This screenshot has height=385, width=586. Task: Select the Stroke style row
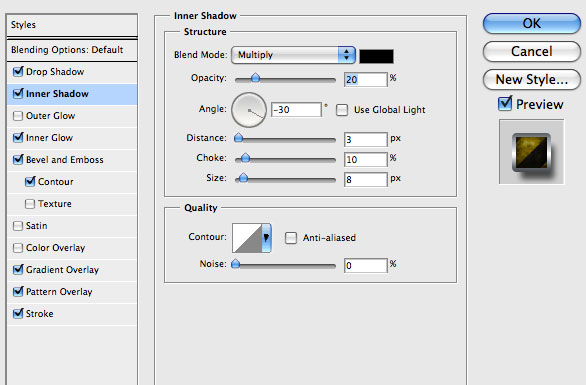tap(72, 314)
